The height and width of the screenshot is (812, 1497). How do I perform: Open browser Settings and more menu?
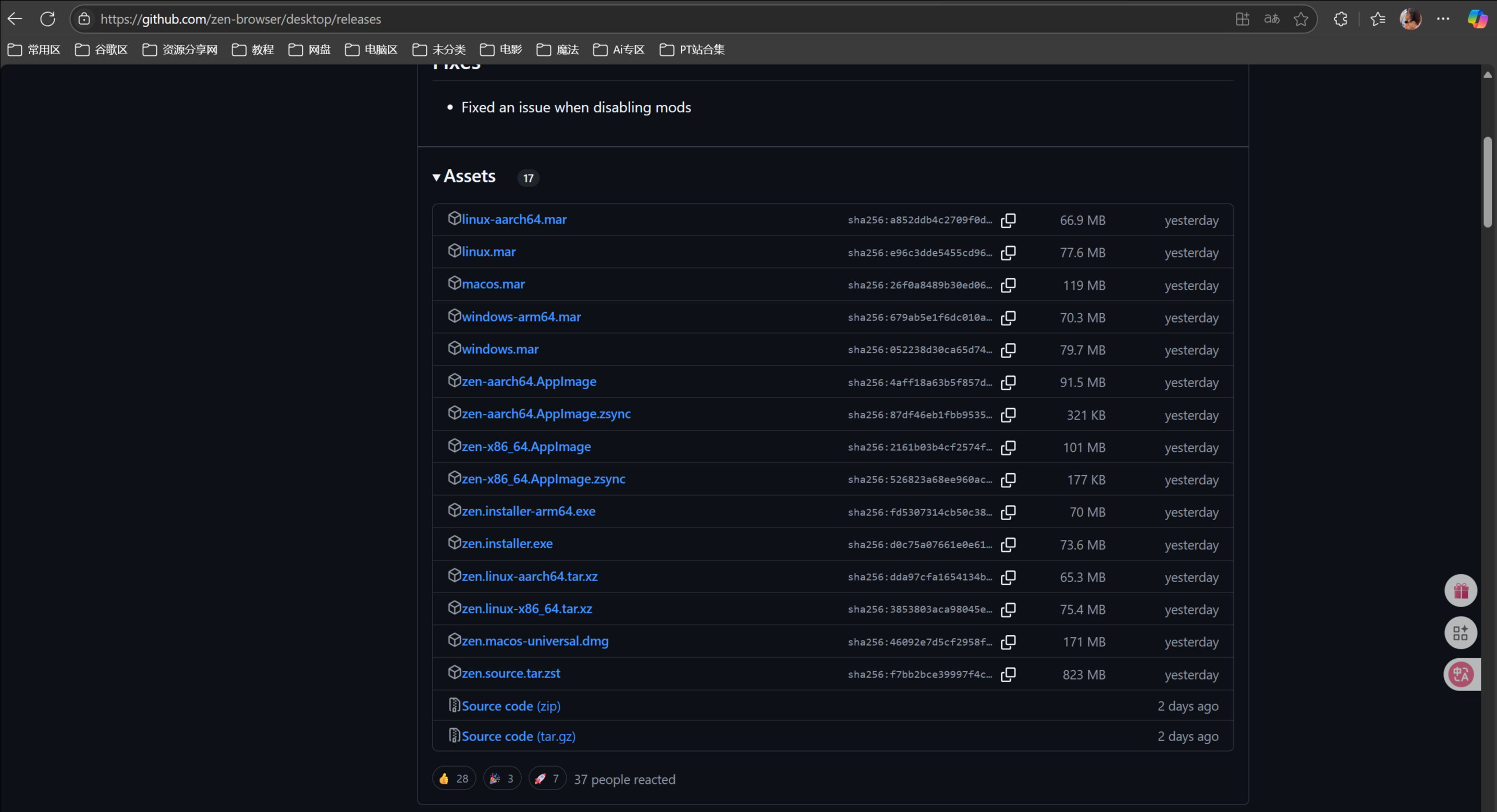click(1443, 19)
